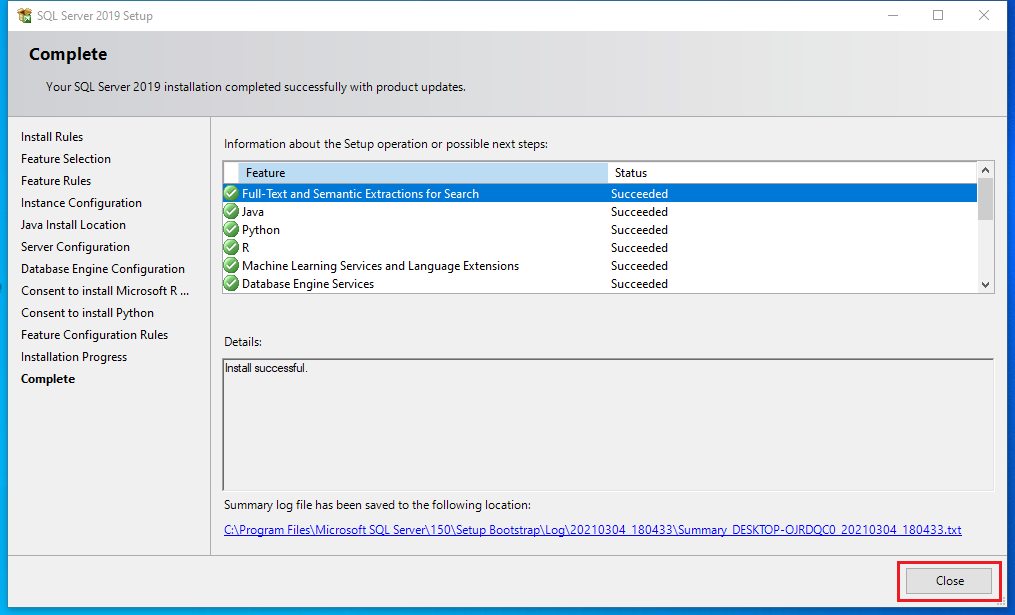Select the Java feature row
This screenshot has height=615, width=1015.
pos(420,212)
